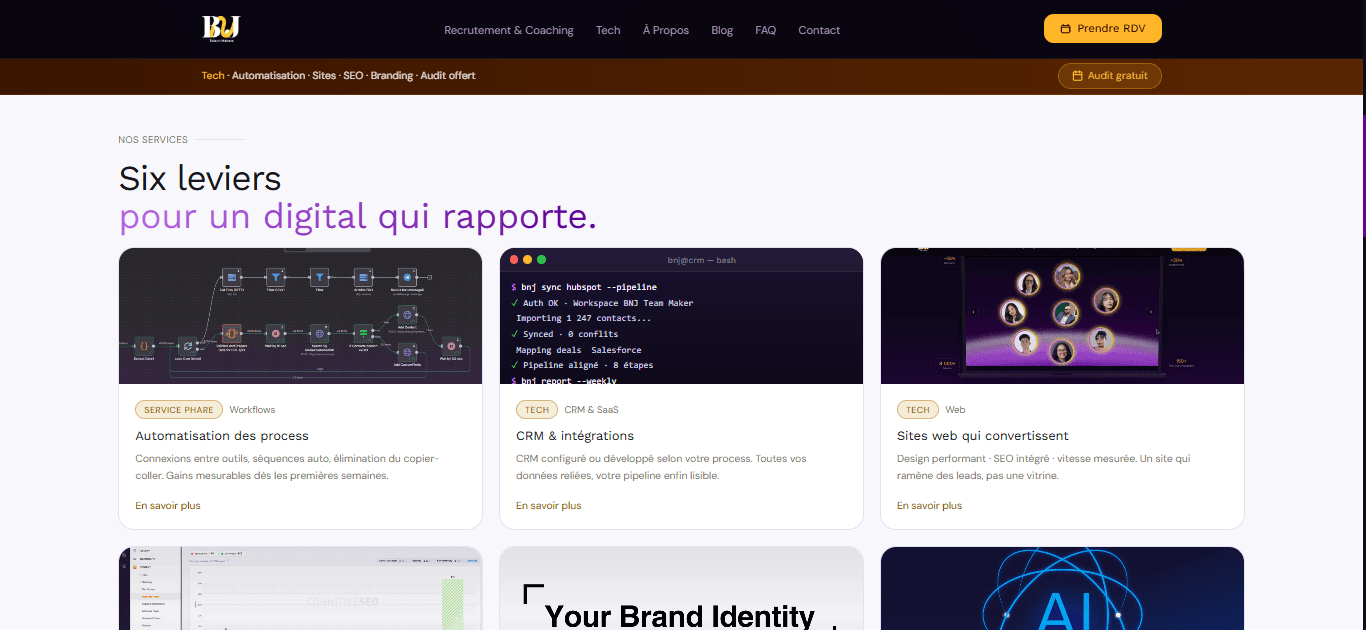The image size is (1366, 630).
Task: Open the Automatisation des process title
Action: [x=222, y=436]
